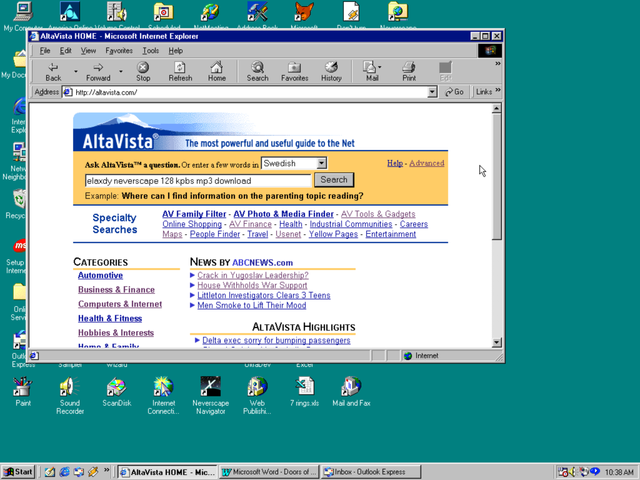Open the Yellow Pages link

(x=333, y=234)
